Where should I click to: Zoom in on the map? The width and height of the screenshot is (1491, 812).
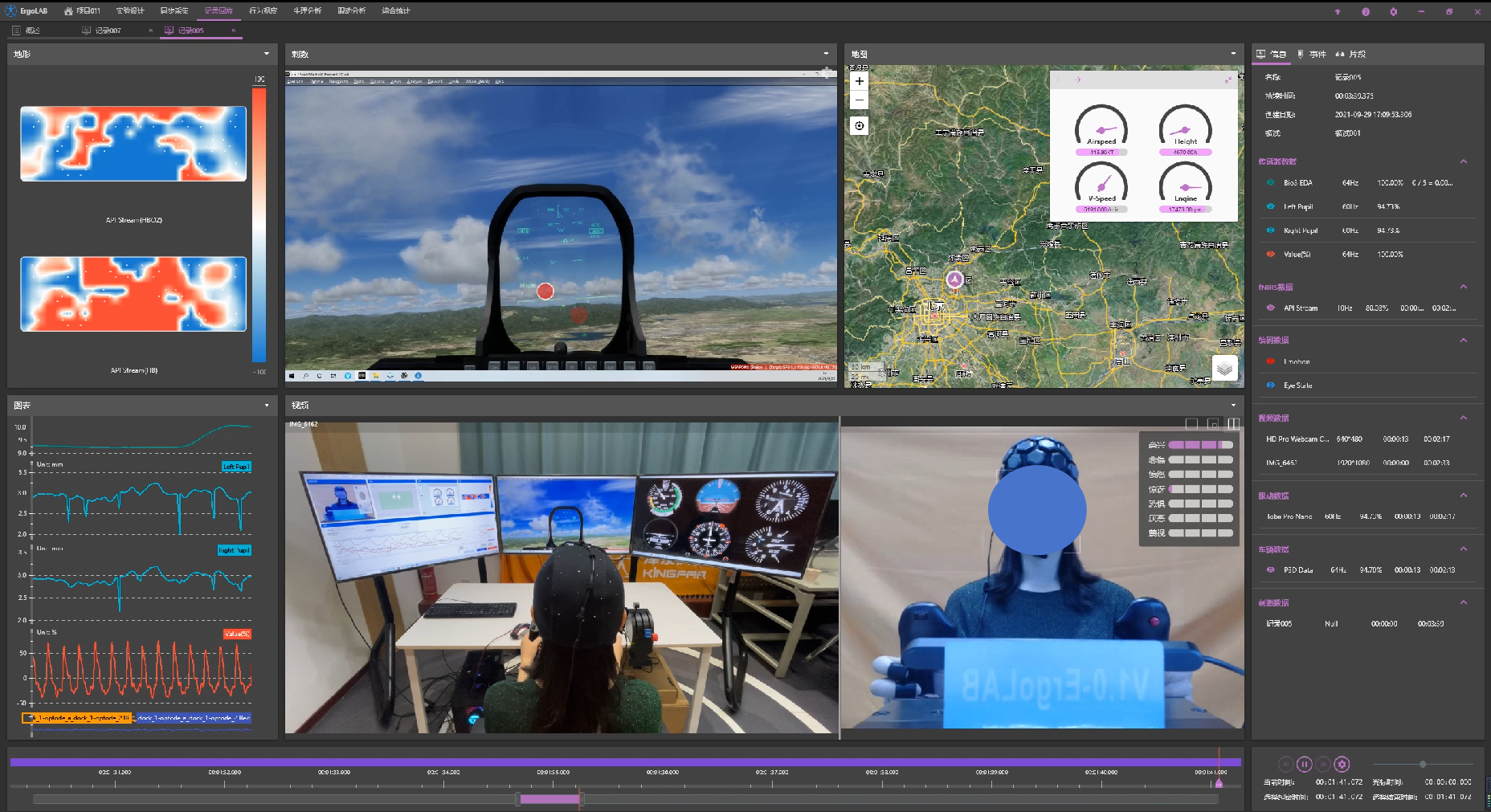pyautogui.click(x=860, y=81)
